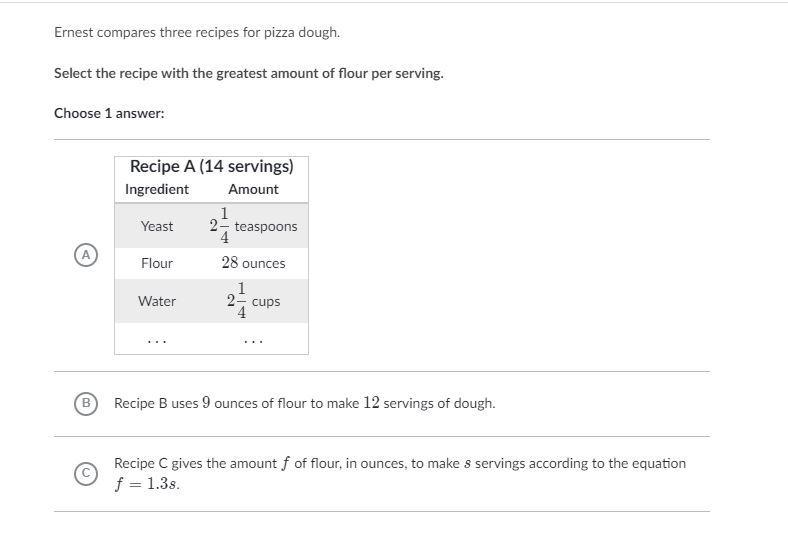Click the 2 1/4 cups amount cell

[253, 301]
